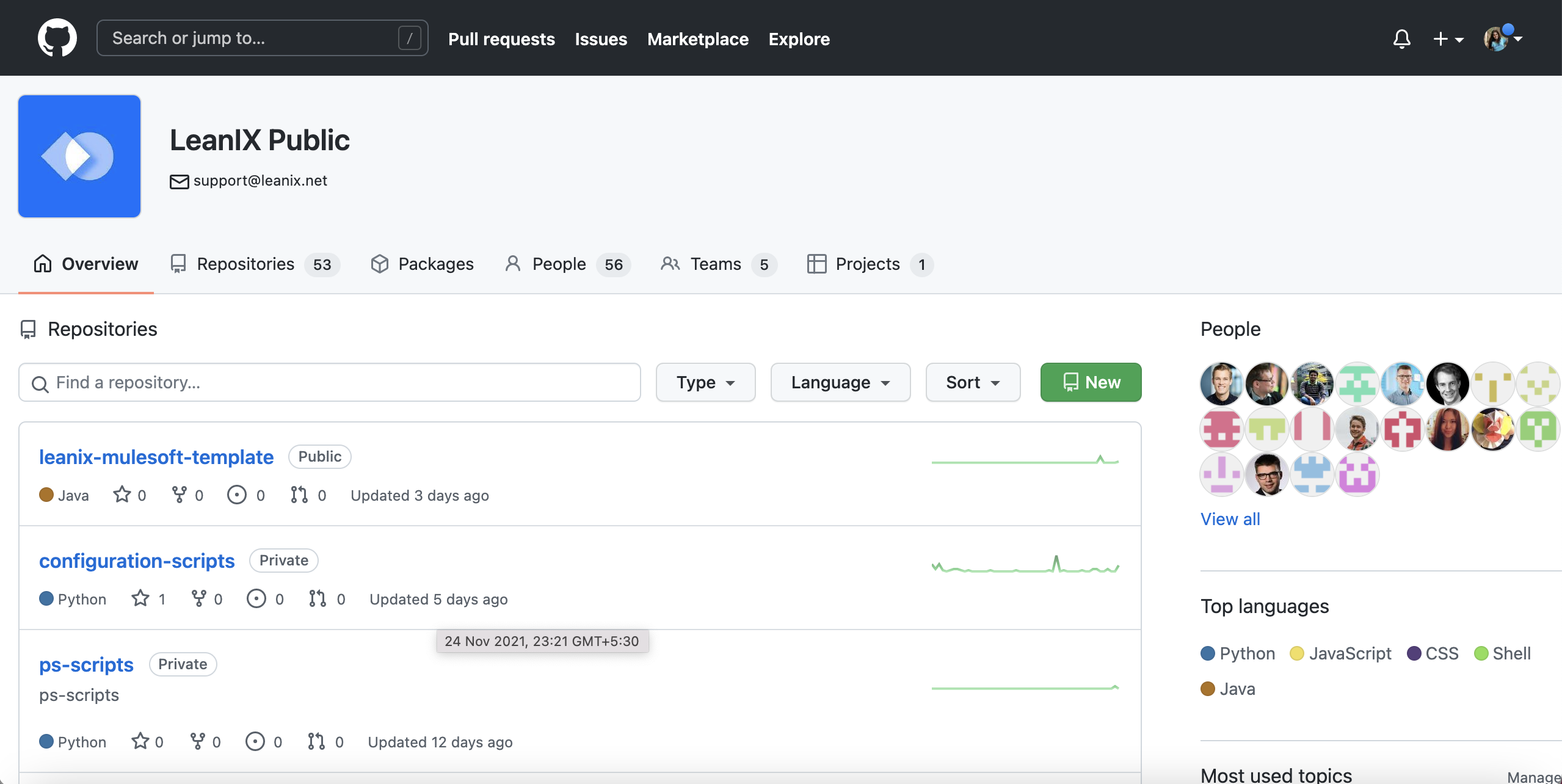Click the star icon on configuration-scripts
Image resolution: width=1562 pixels, height=784 pixels.
[140, 598]
